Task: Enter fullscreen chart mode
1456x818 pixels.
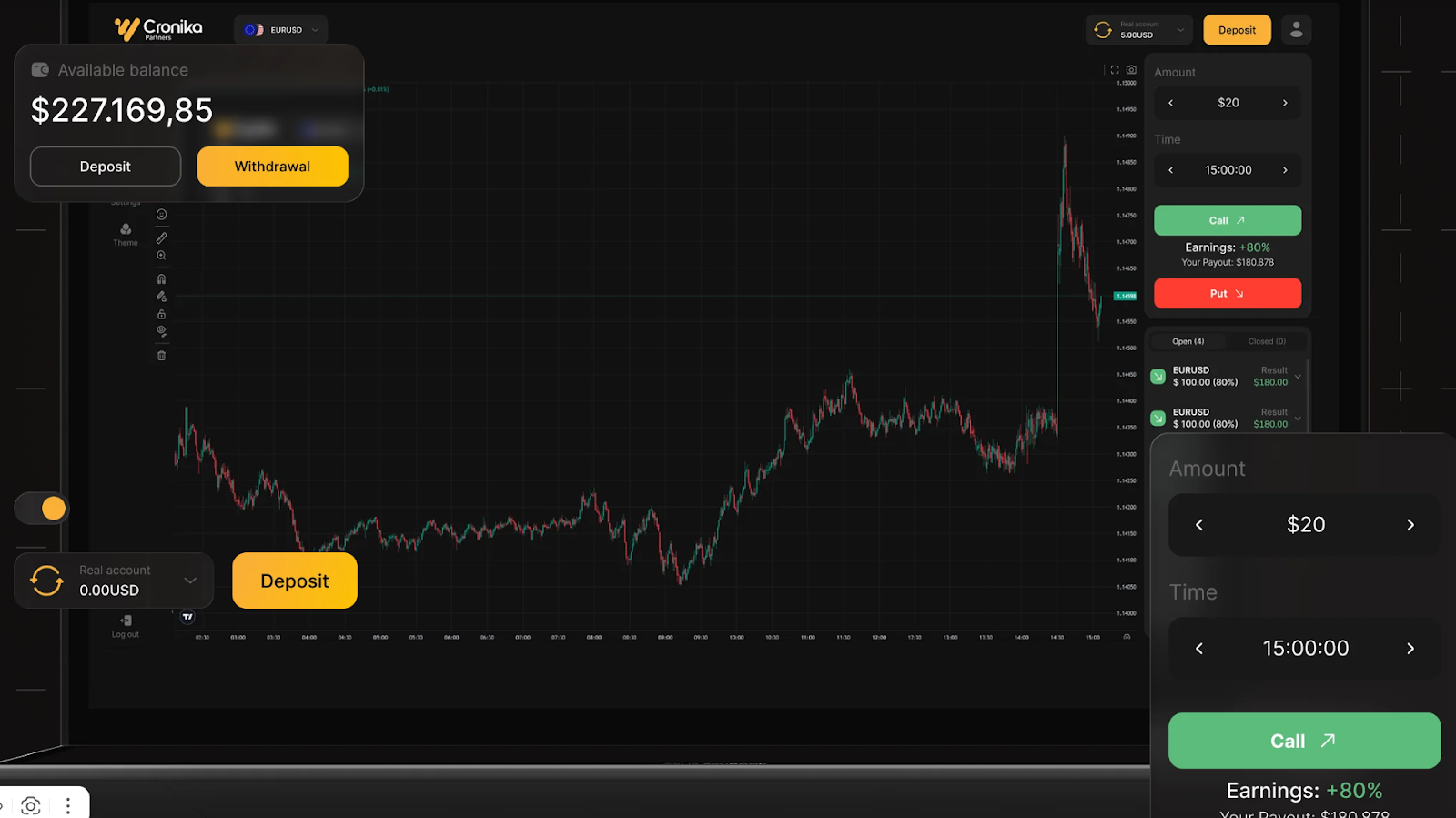Action: click(x=1115, y=70)
